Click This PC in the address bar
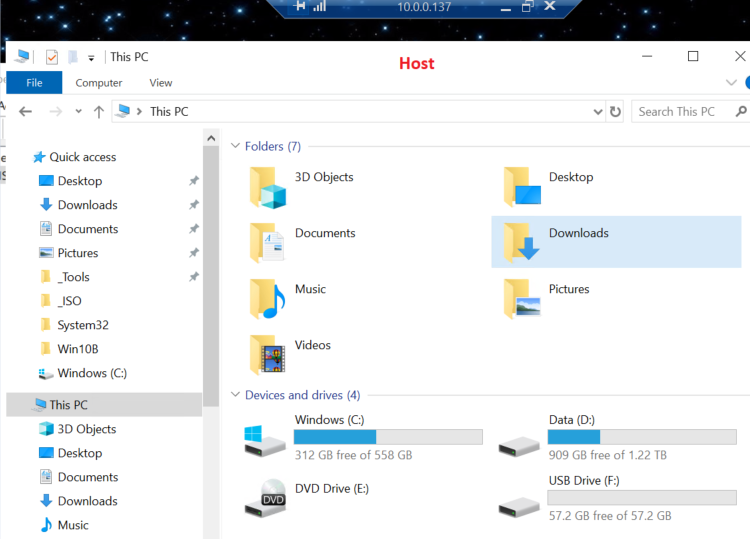 (x=169, y=111)
